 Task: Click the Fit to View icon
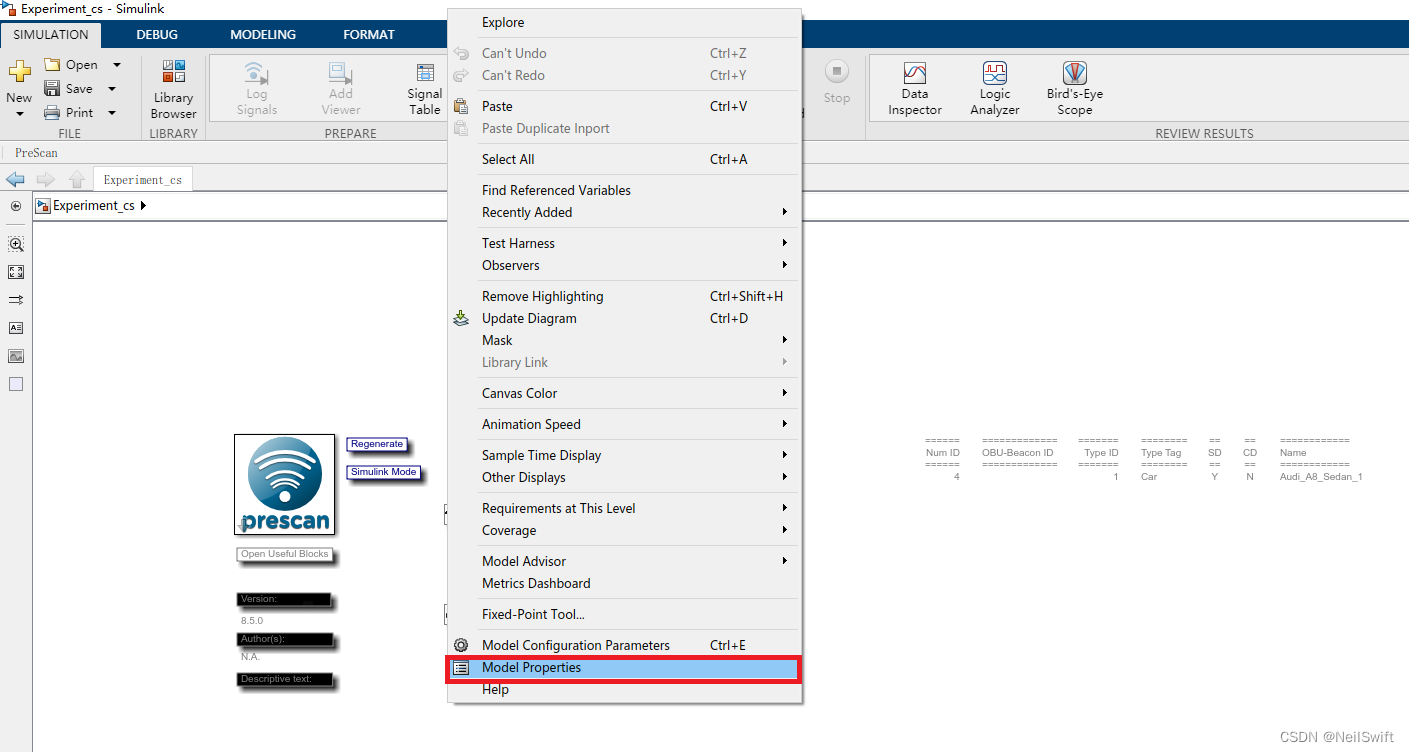pos(16,272)
